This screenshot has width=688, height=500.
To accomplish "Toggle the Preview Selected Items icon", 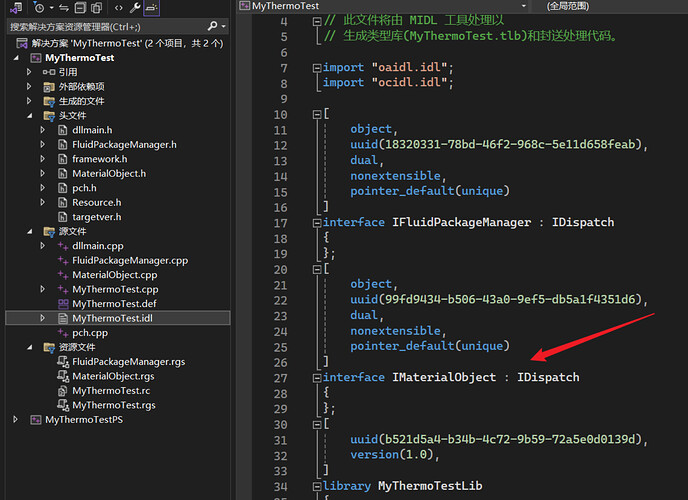I will point(151,7).
